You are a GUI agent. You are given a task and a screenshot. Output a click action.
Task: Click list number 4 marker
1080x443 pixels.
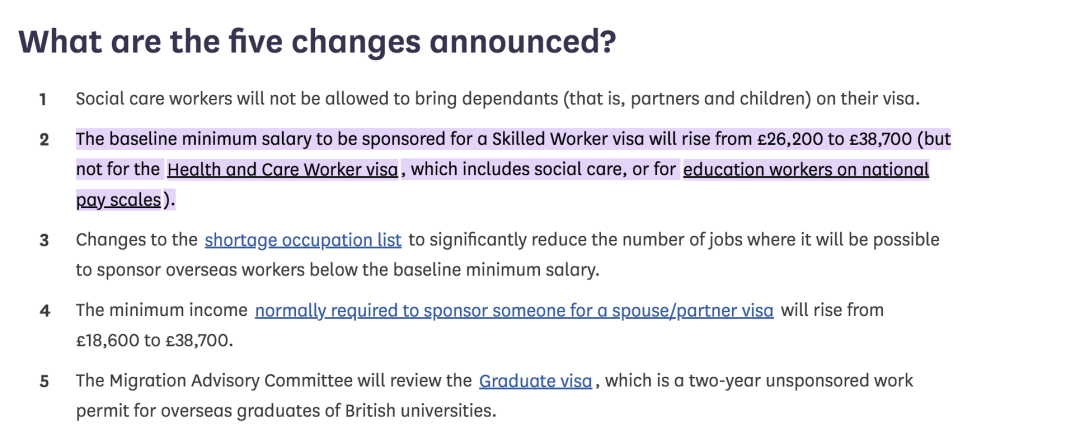point(44,311)
